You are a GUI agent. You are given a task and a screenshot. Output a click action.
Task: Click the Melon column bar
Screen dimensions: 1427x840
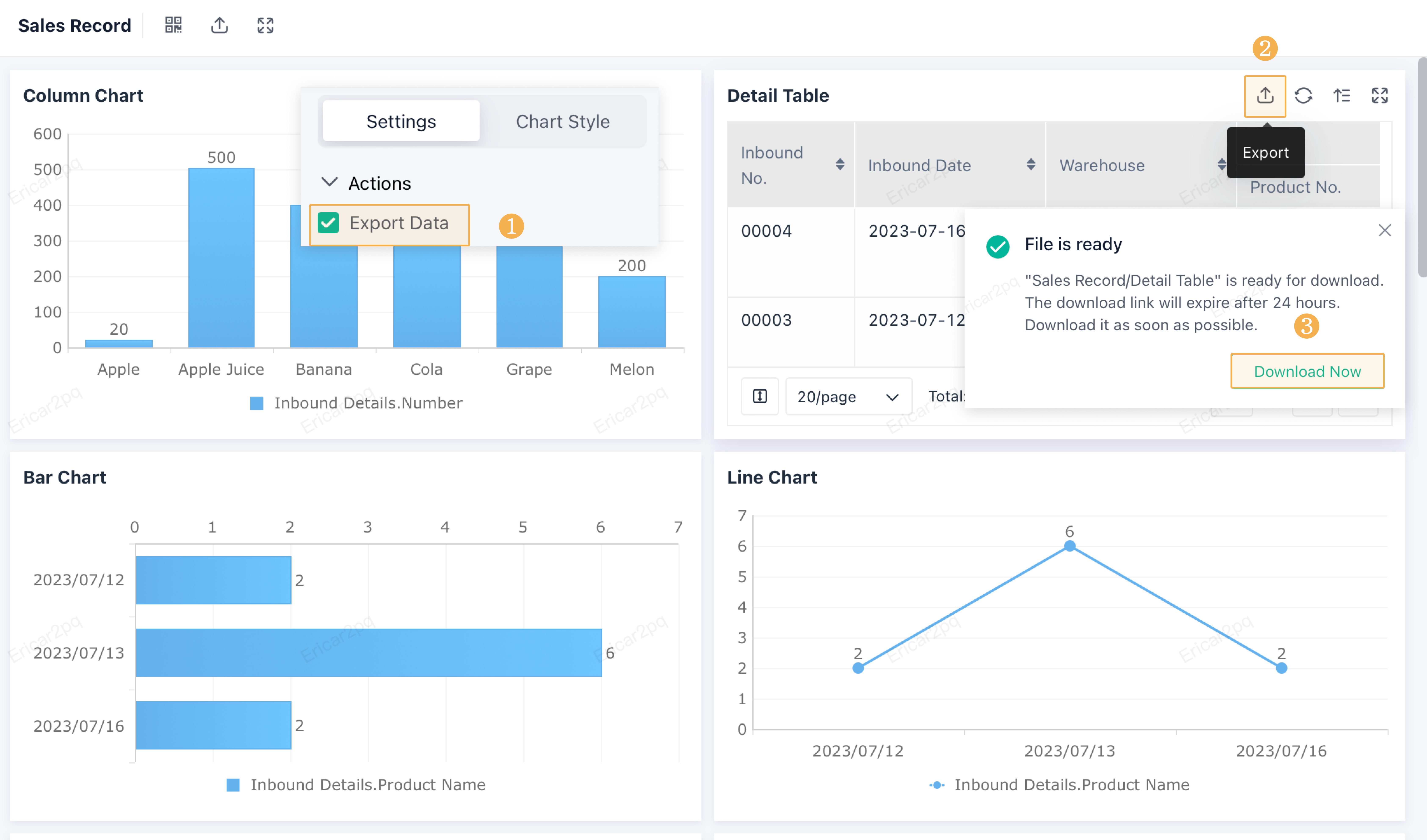pyautogui.click(x=632, y=312)
